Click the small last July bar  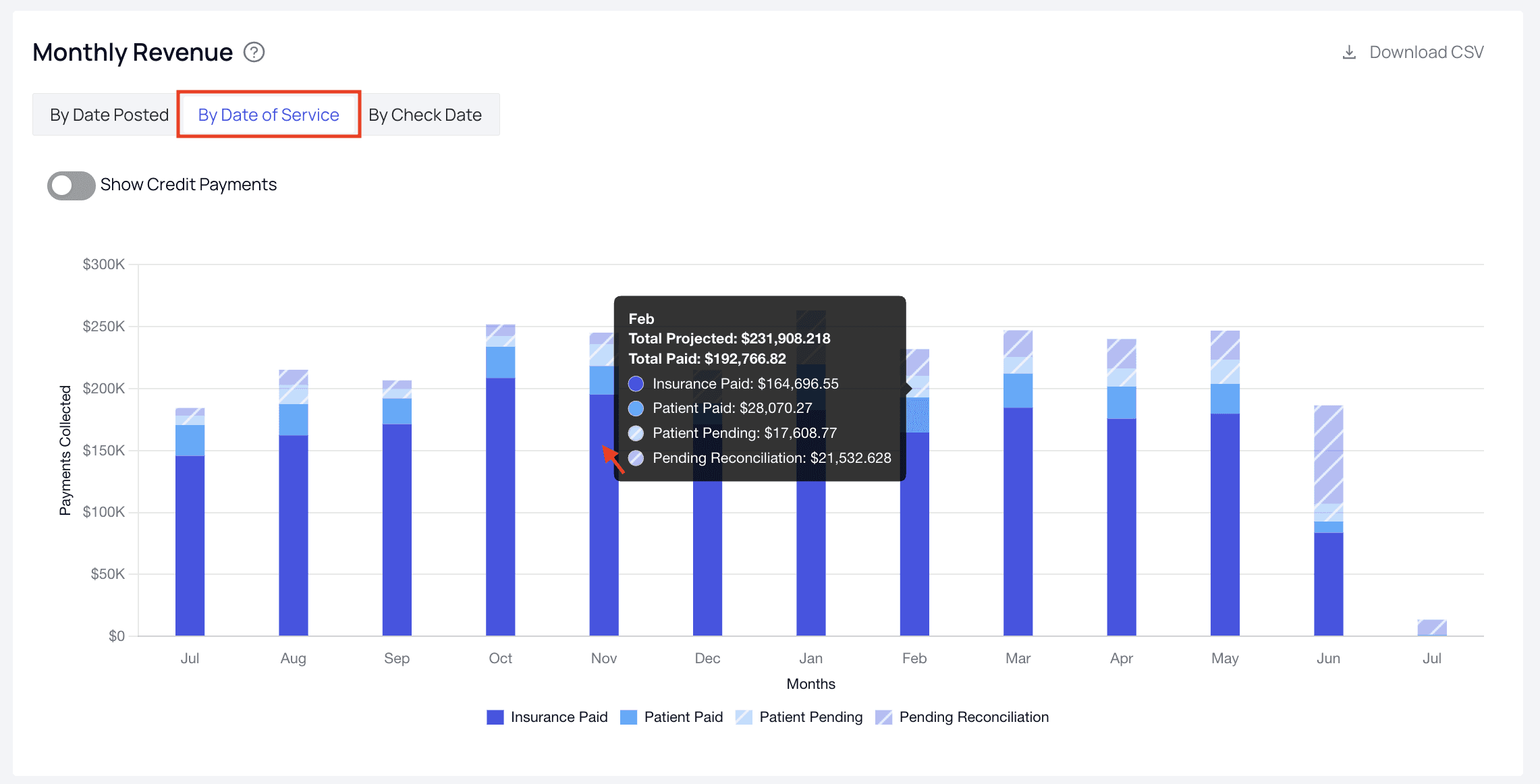1431,628
